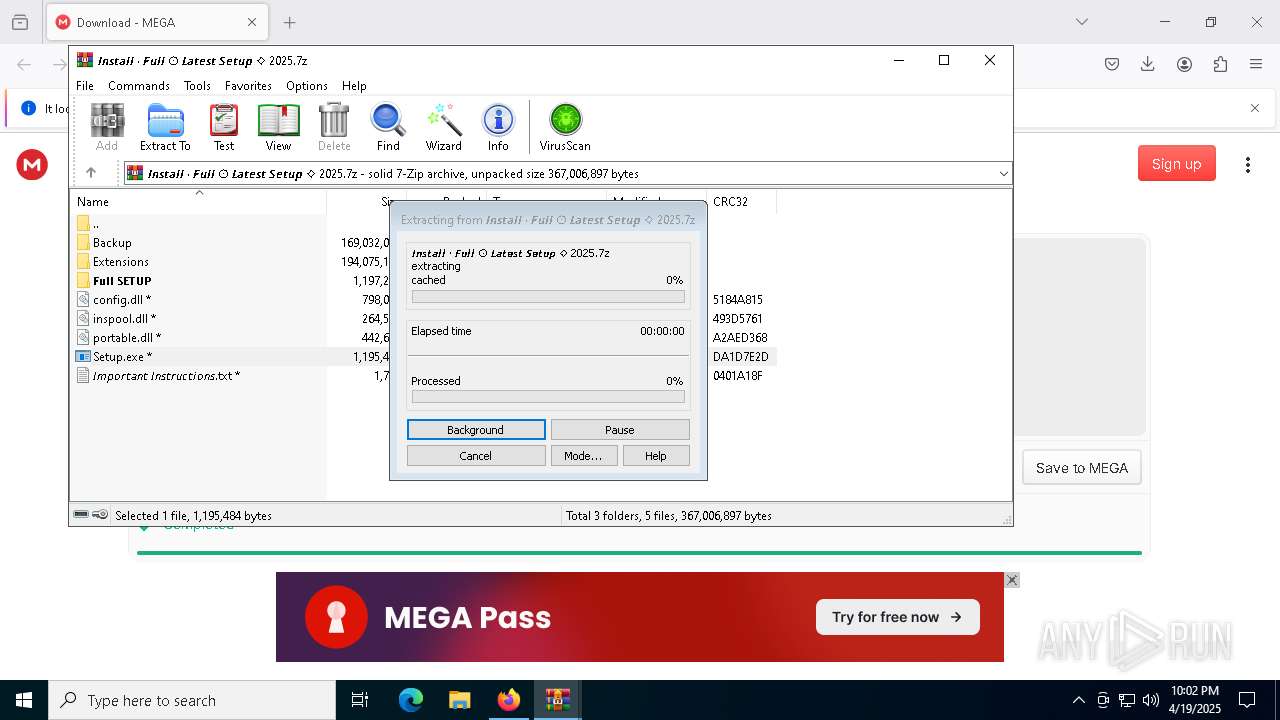Image resolution: width=1280 pixels, height=720 pixels.
Task: Open extraction Mode settings
Action: coord(583,456)
